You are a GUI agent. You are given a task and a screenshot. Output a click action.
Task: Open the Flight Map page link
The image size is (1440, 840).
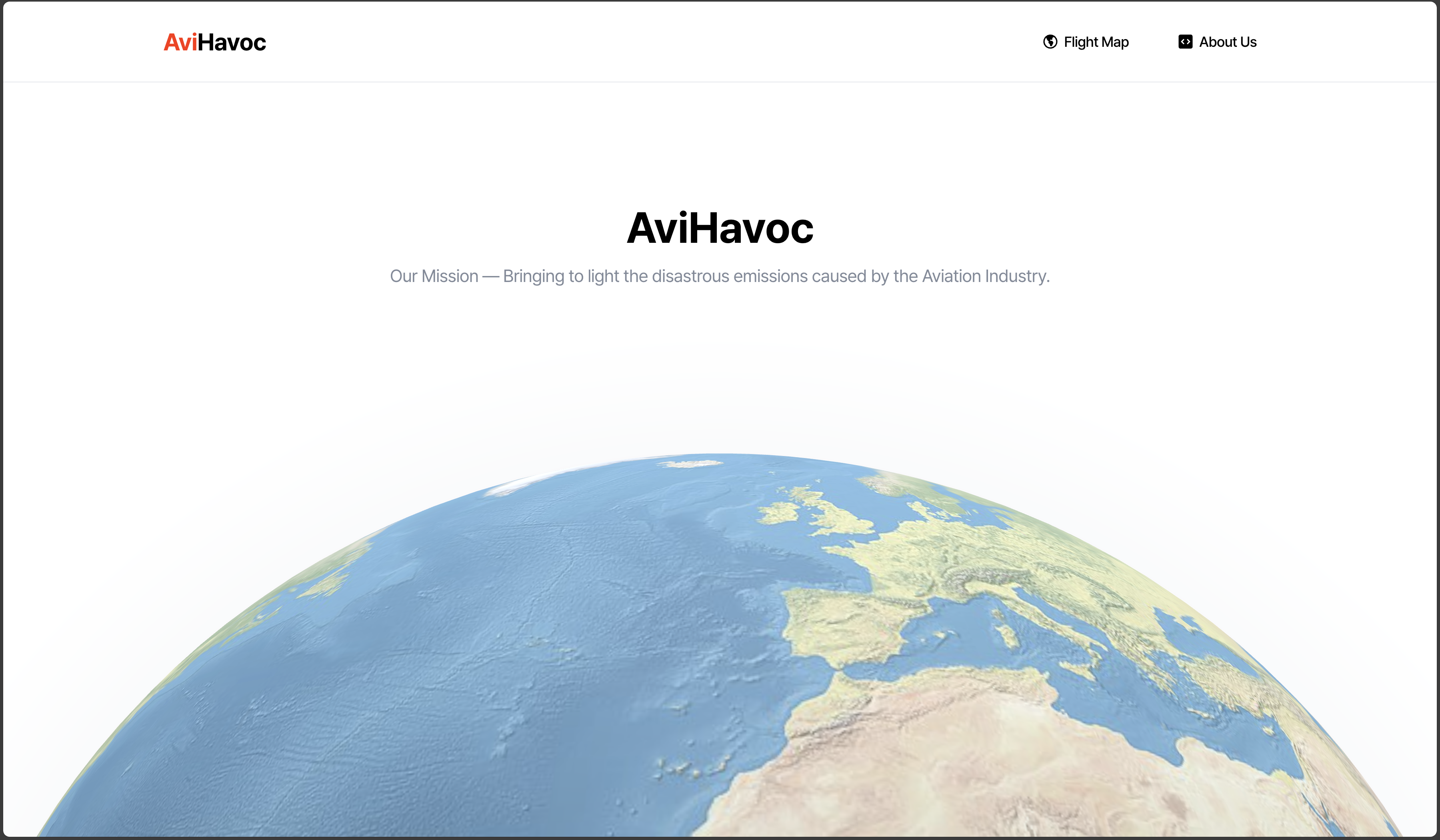click(1096, 42)
